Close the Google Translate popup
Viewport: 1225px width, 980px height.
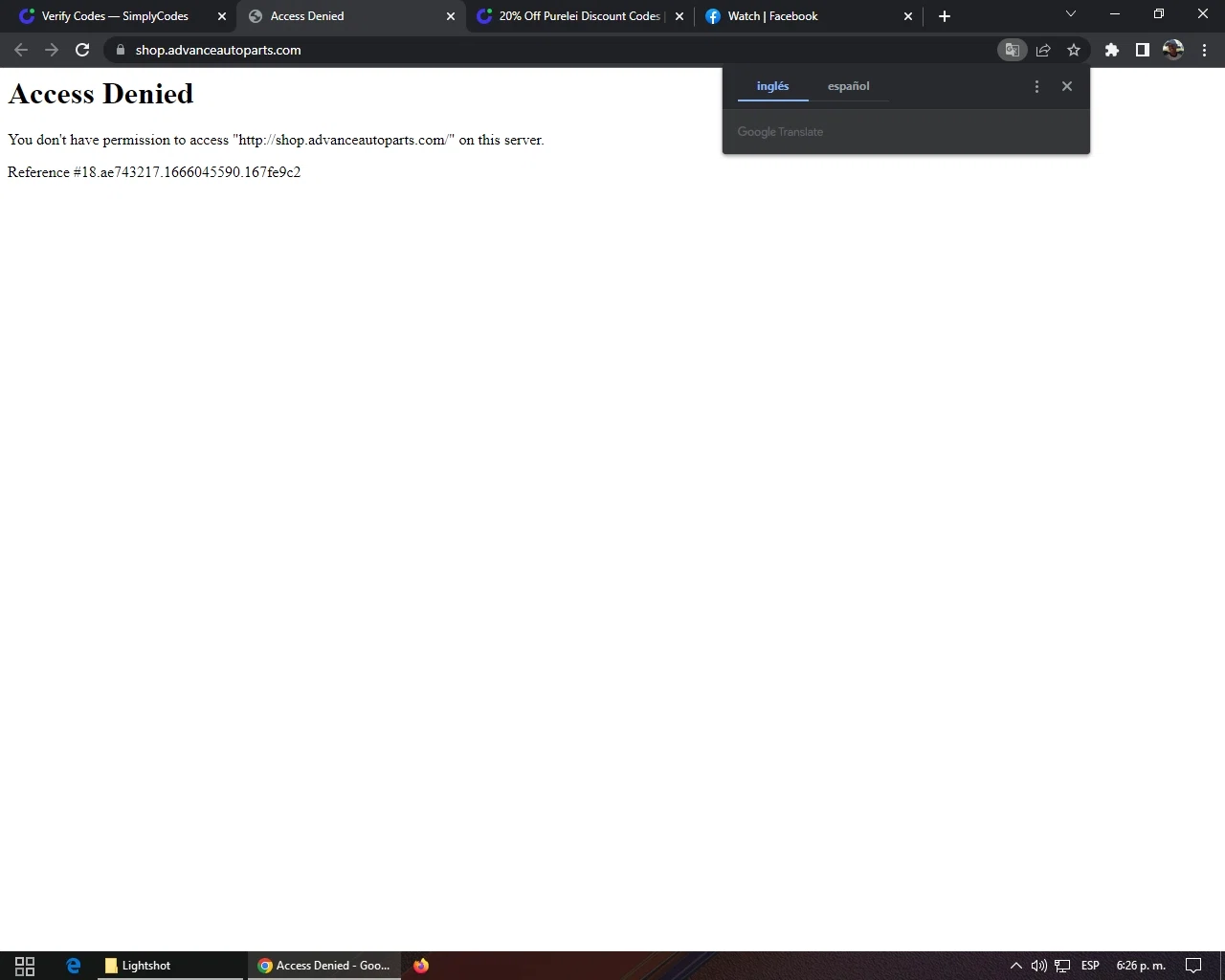point(1067,86)
